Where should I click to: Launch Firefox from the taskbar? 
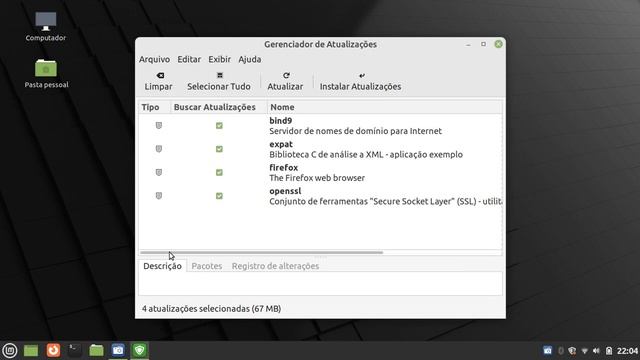(53, 350)
